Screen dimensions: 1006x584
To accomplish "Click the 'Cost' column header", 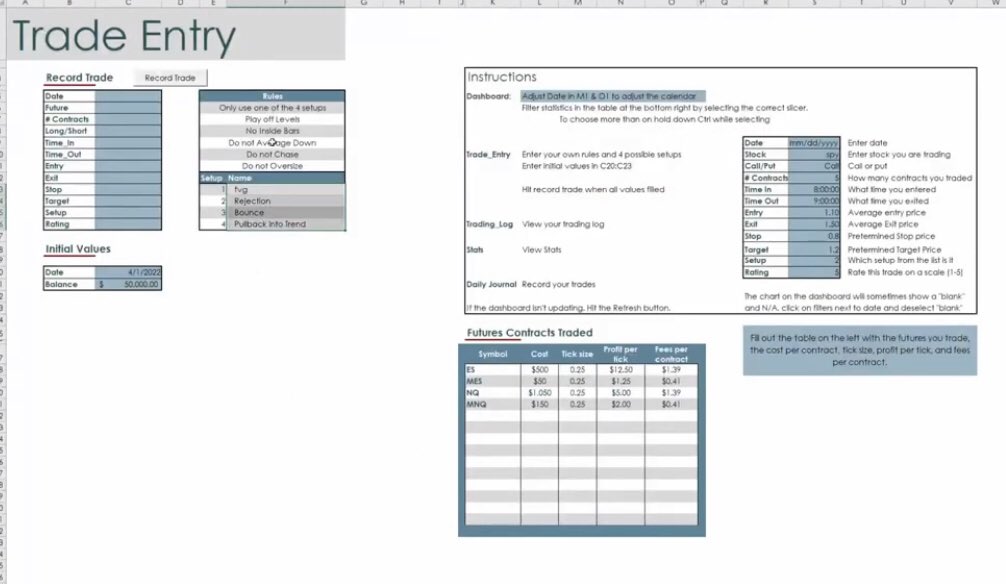I will pyautogui.click(x=540, y=354).
